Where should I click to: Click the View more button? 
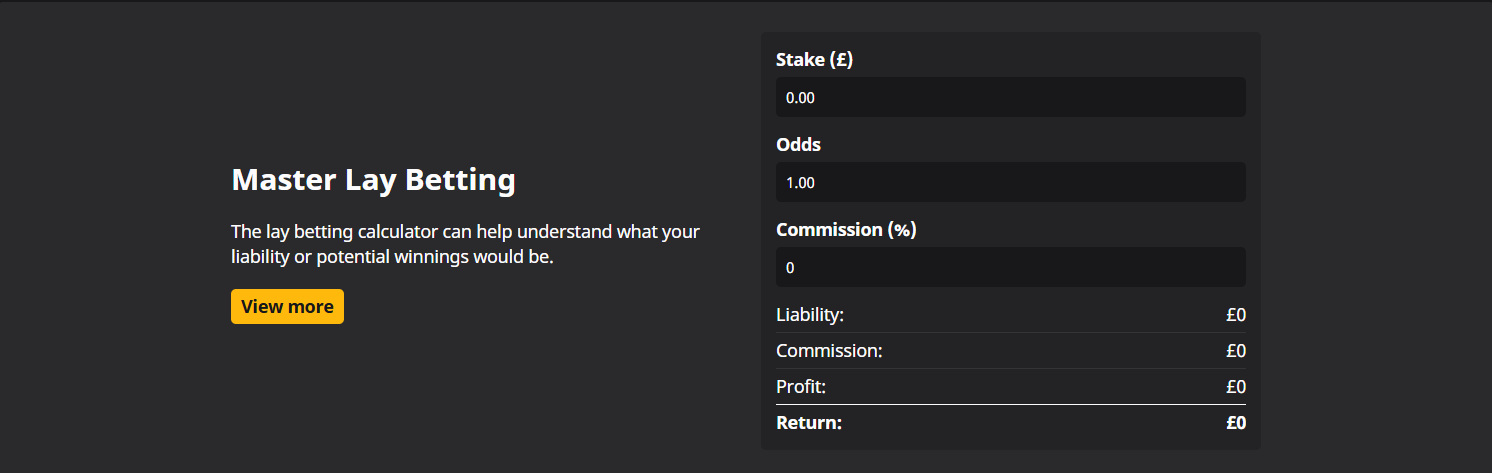click(x=287, y=307)
